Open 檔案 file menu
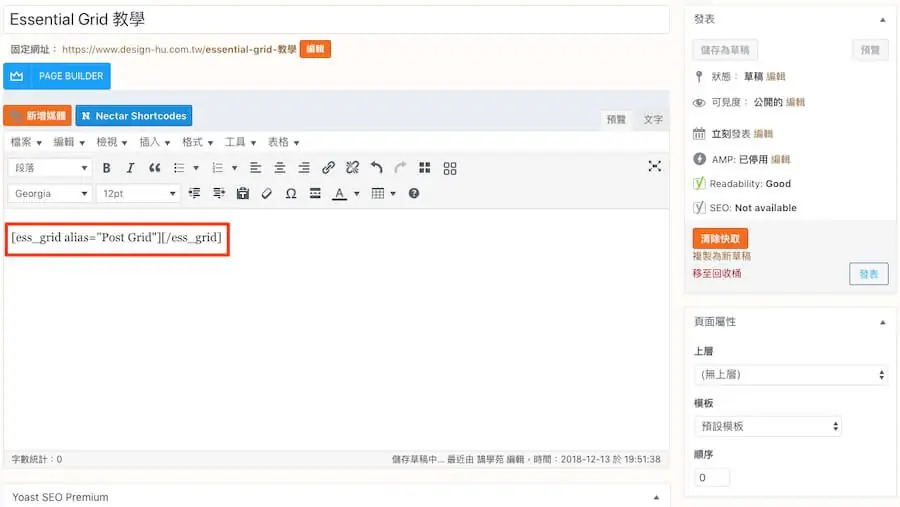Viewport: 900px width, 507px height. tap(26, 142)
